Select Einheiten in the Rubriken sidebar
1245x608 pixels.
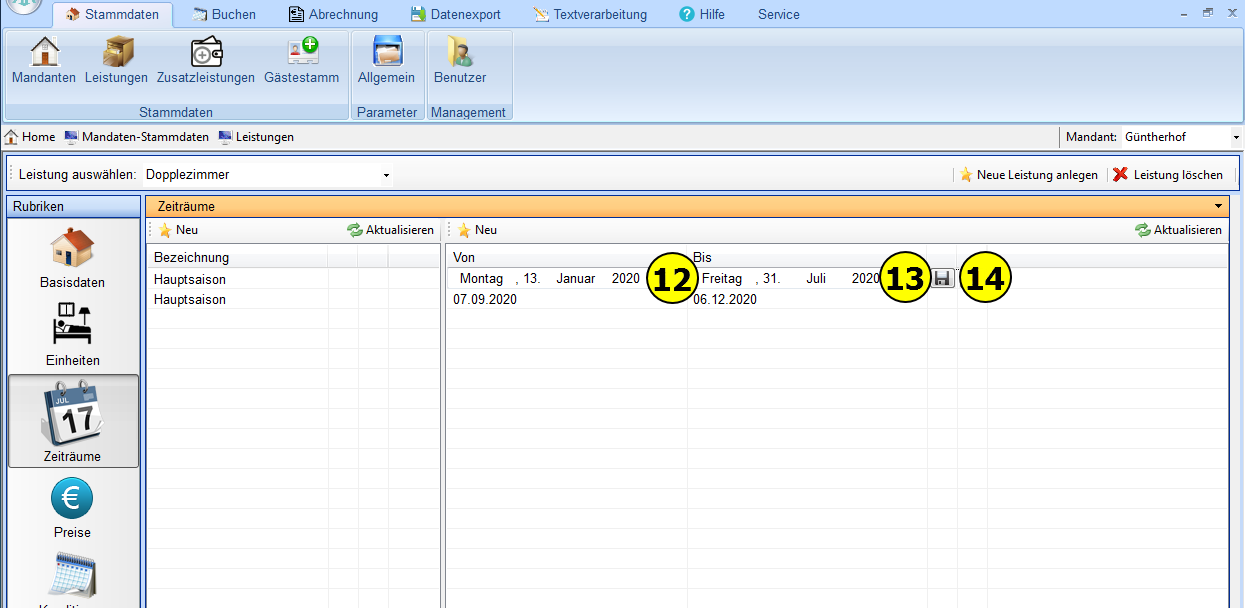click(x=73, y=335)
